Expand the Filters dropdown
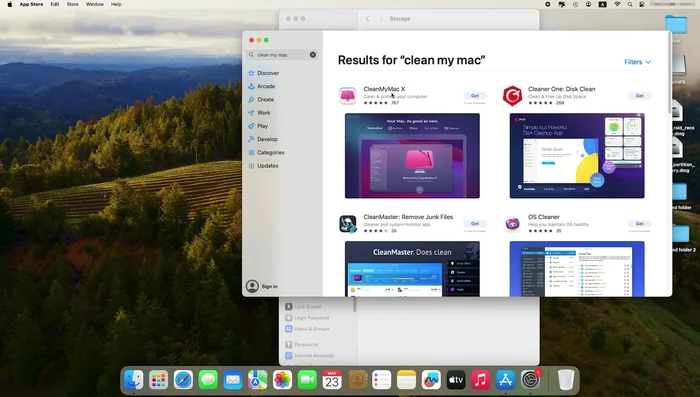Viewport: 700px width, 397px height. (x=637, y=62)
